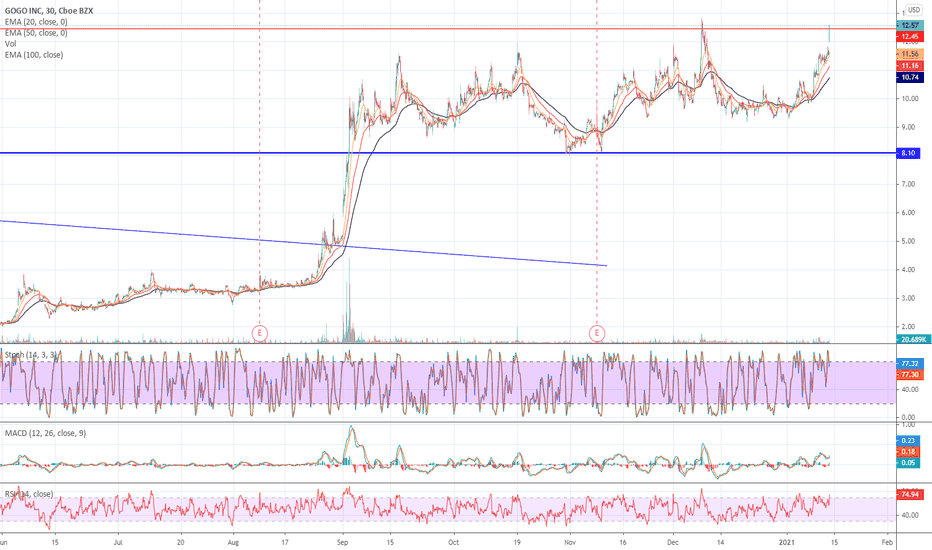Image resolution: width=932 pixels, height=550 pixels.
Task: Click the 8.10 blue support level label
Action: point(908,153)
